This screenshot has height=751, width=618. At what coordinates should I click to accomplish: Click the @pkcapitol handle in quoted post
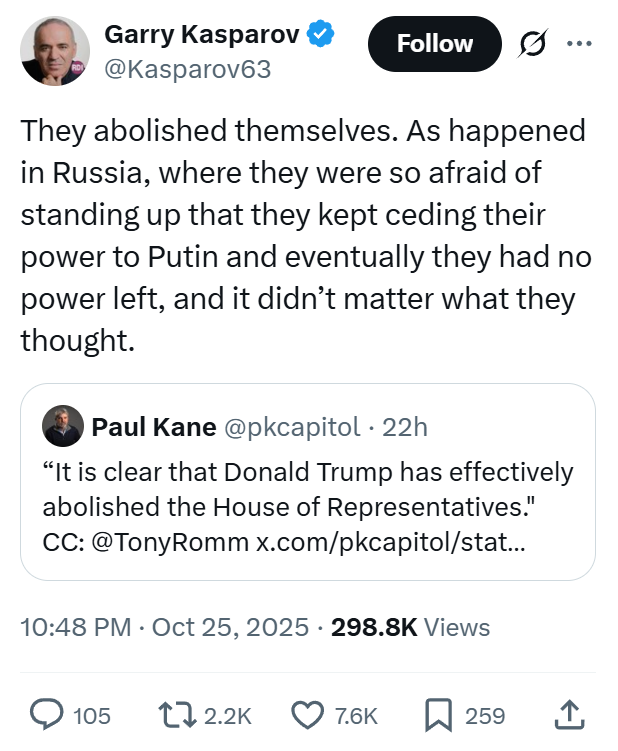(x=291, y=427)
